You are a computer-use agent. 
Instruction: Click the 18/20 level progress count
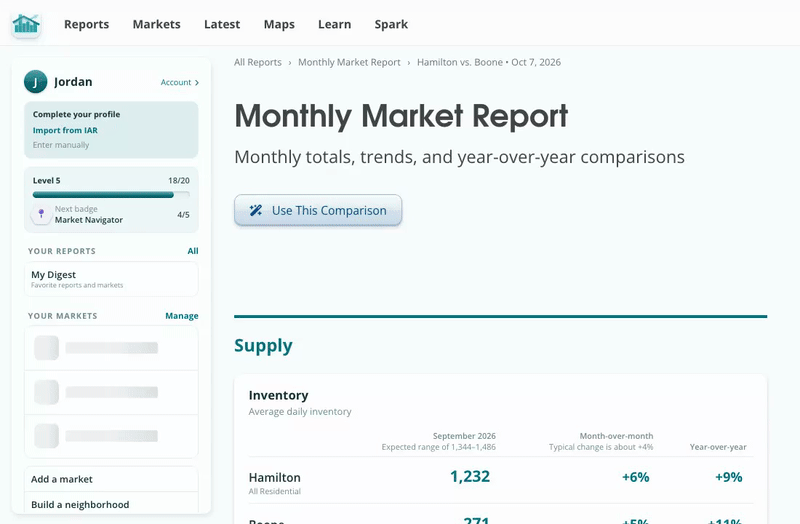tap(179, 181)
